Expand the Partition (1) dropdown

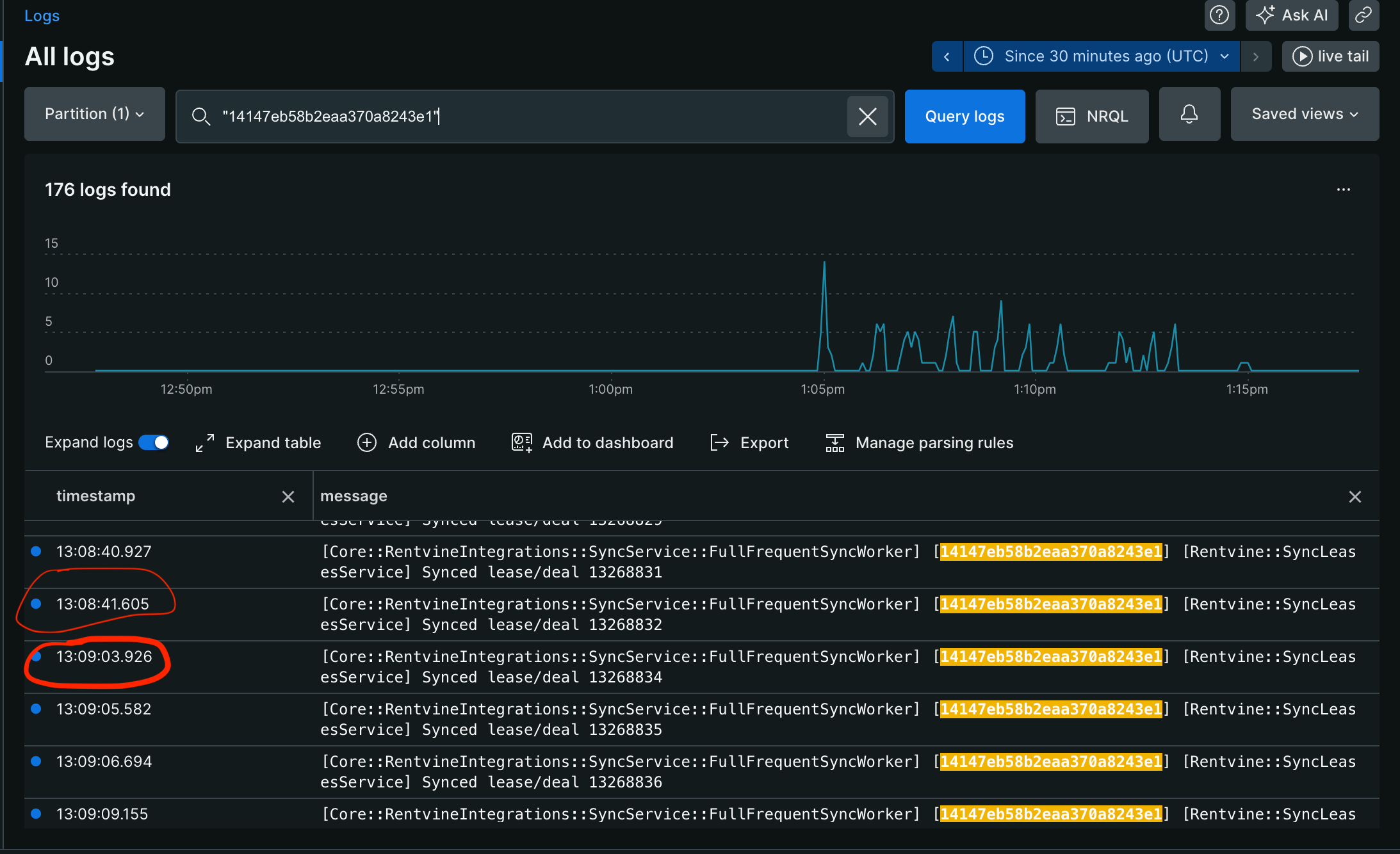click(95, 114)
